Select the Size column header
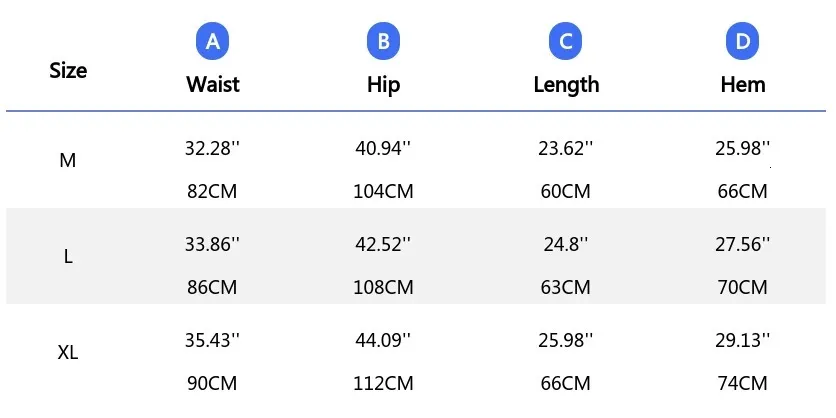 pyautogui.click(x=68, y=70)
